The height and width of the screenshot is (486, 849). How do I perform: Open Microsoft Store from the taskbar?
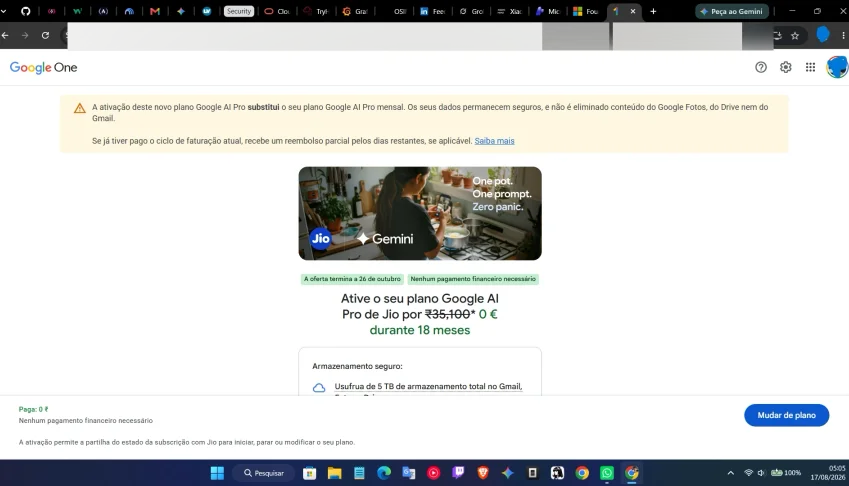pos(309,473)
